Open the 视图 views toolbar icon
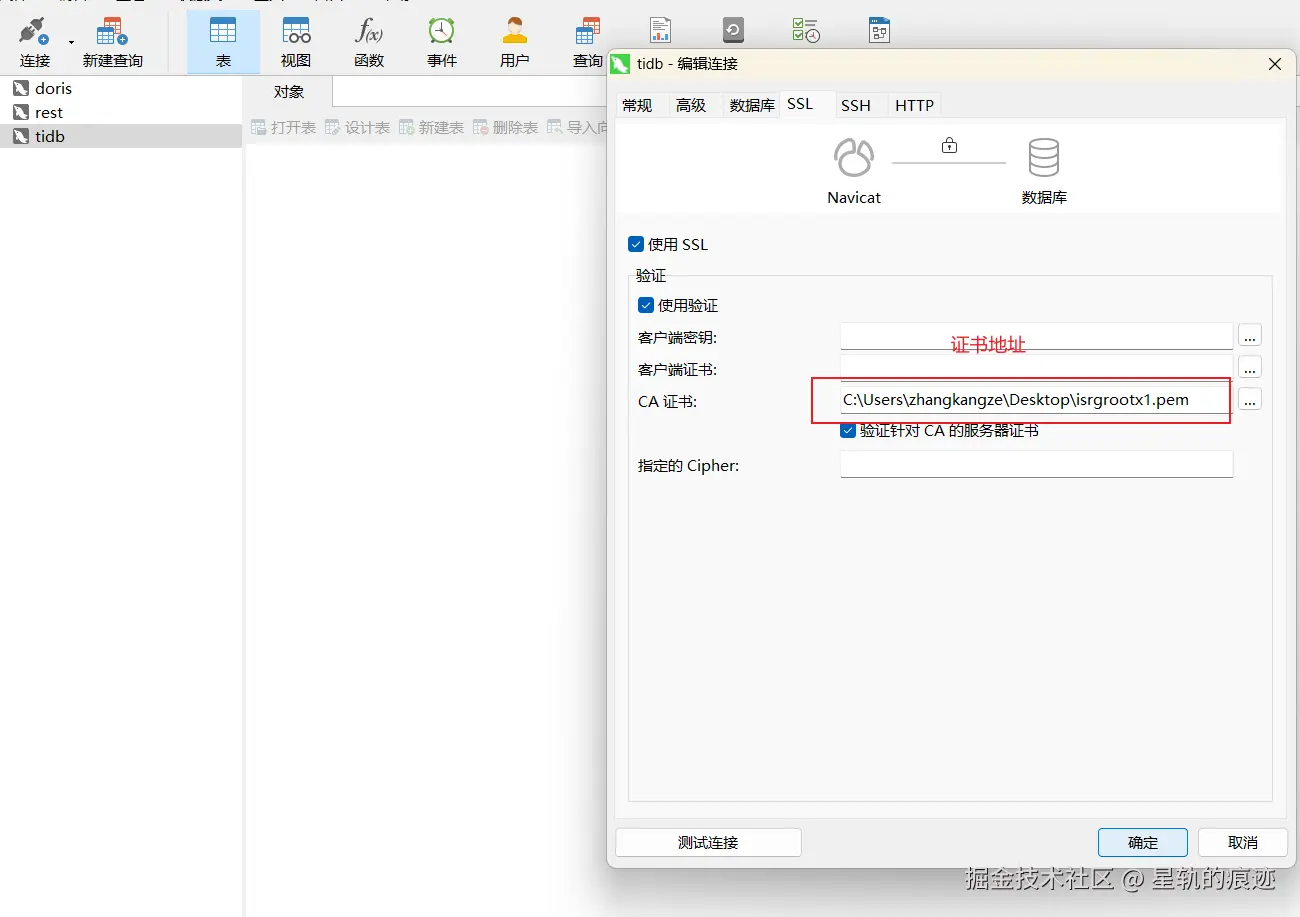This screenshot has height=917, width=1300. [296, 42]
